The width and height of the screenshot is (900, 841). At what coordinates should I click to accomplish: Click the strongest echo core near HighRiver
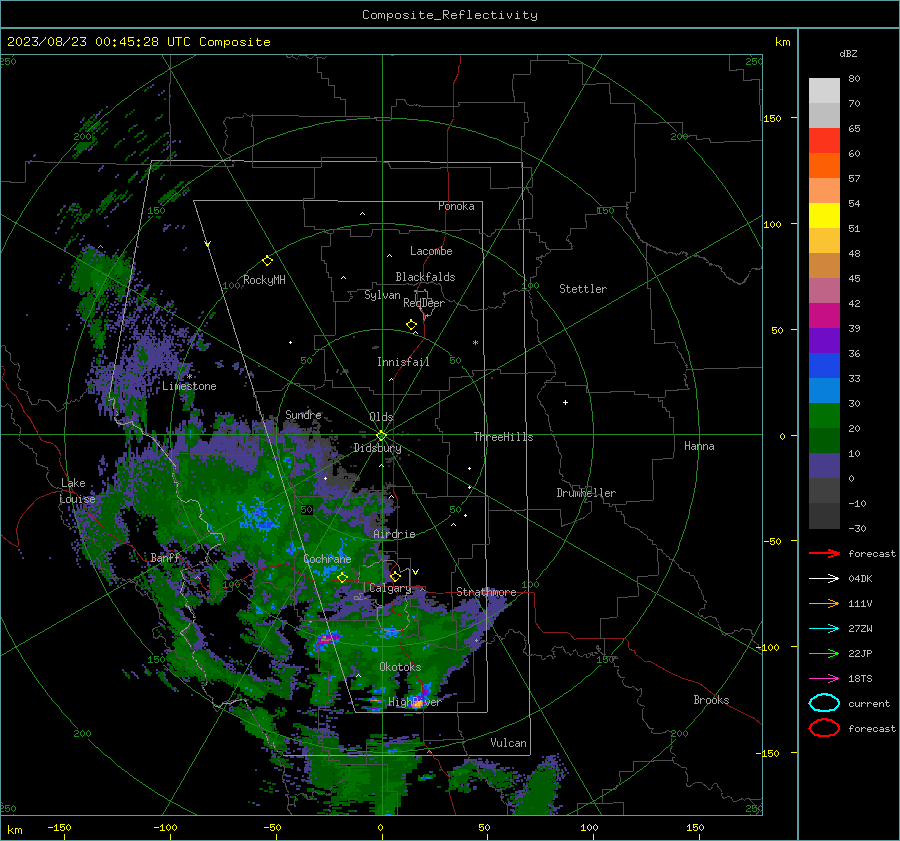pyautogui.click(x=418, y=703)
